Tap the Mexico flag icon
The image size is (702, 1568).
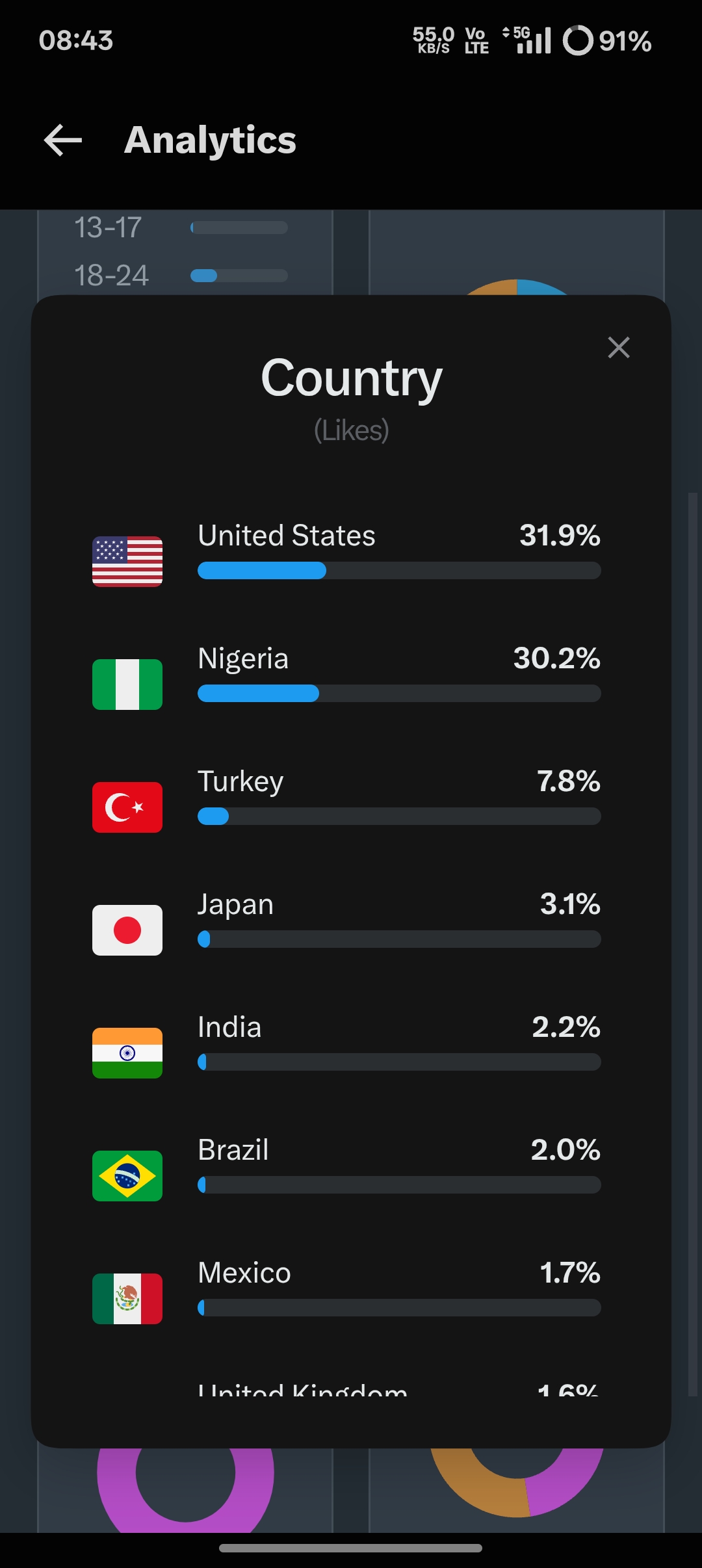pyautogui.click(x=127, y=1299)
